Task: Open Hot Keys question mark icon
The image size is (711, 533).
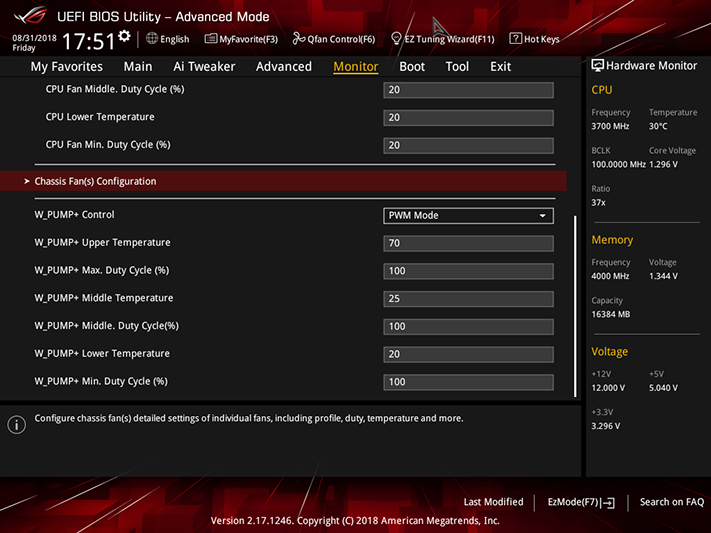Action: [x=515, y=39]
